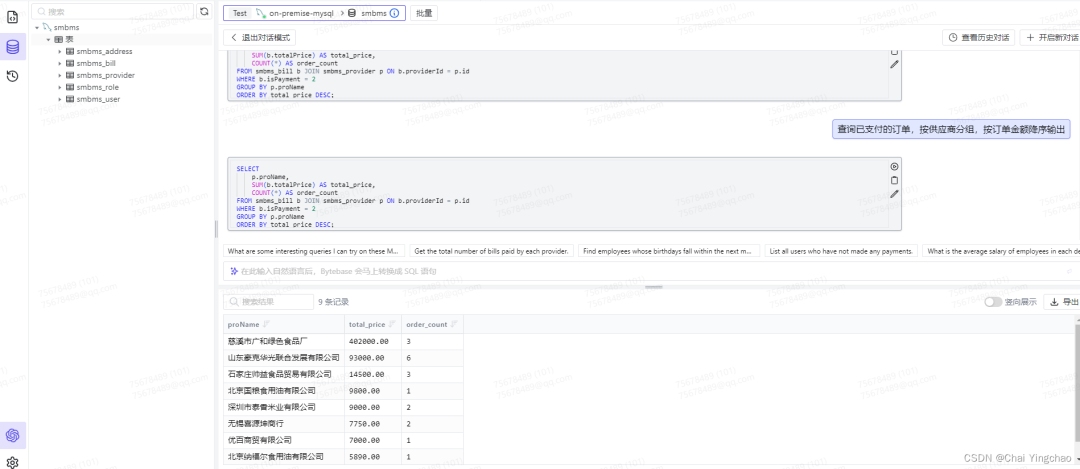Choose suggestion 'What are some interesting queries'
This screenshot has width=1080, height=469.
[314, 251]
